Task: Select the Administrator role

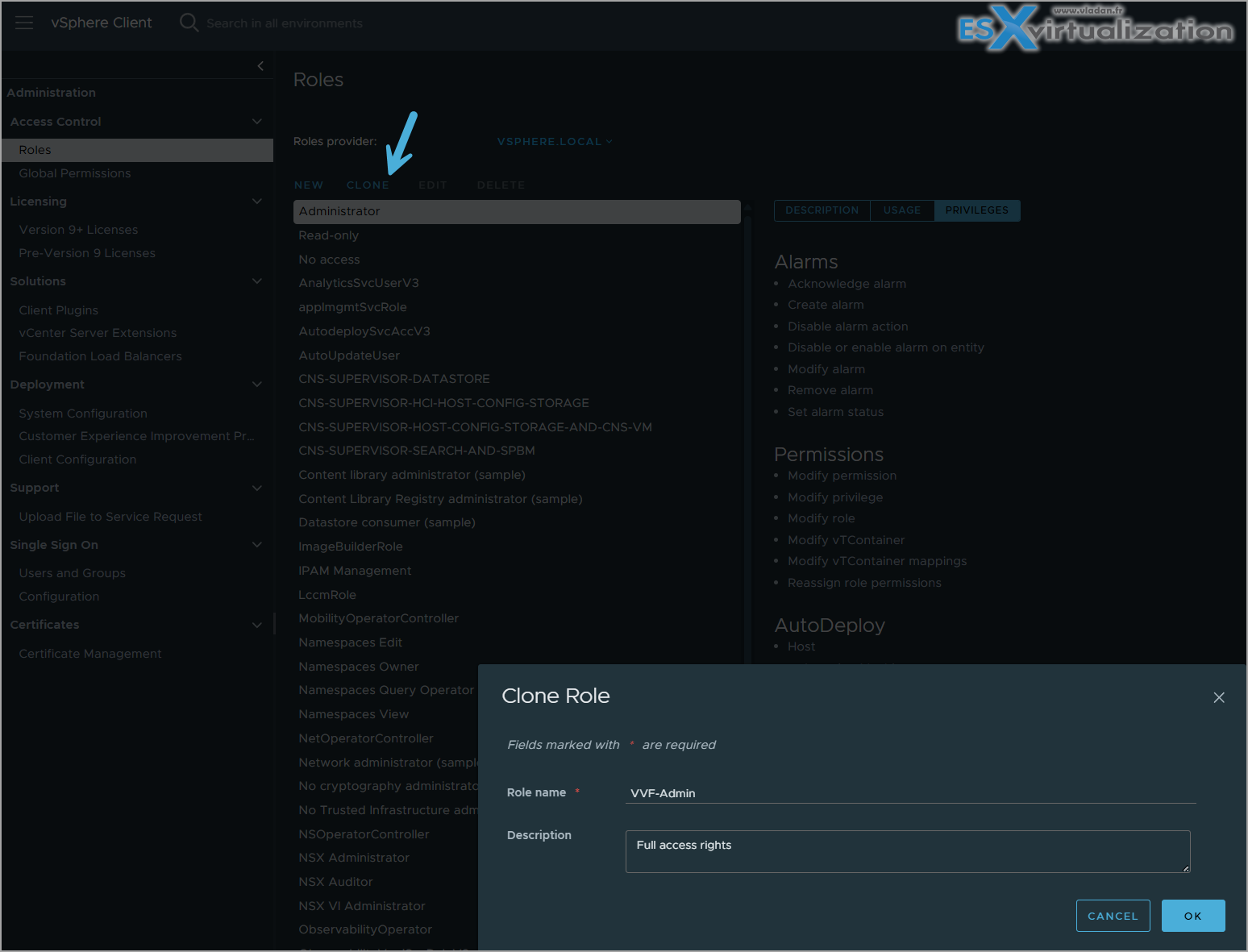Action: [x=517, y=211]
